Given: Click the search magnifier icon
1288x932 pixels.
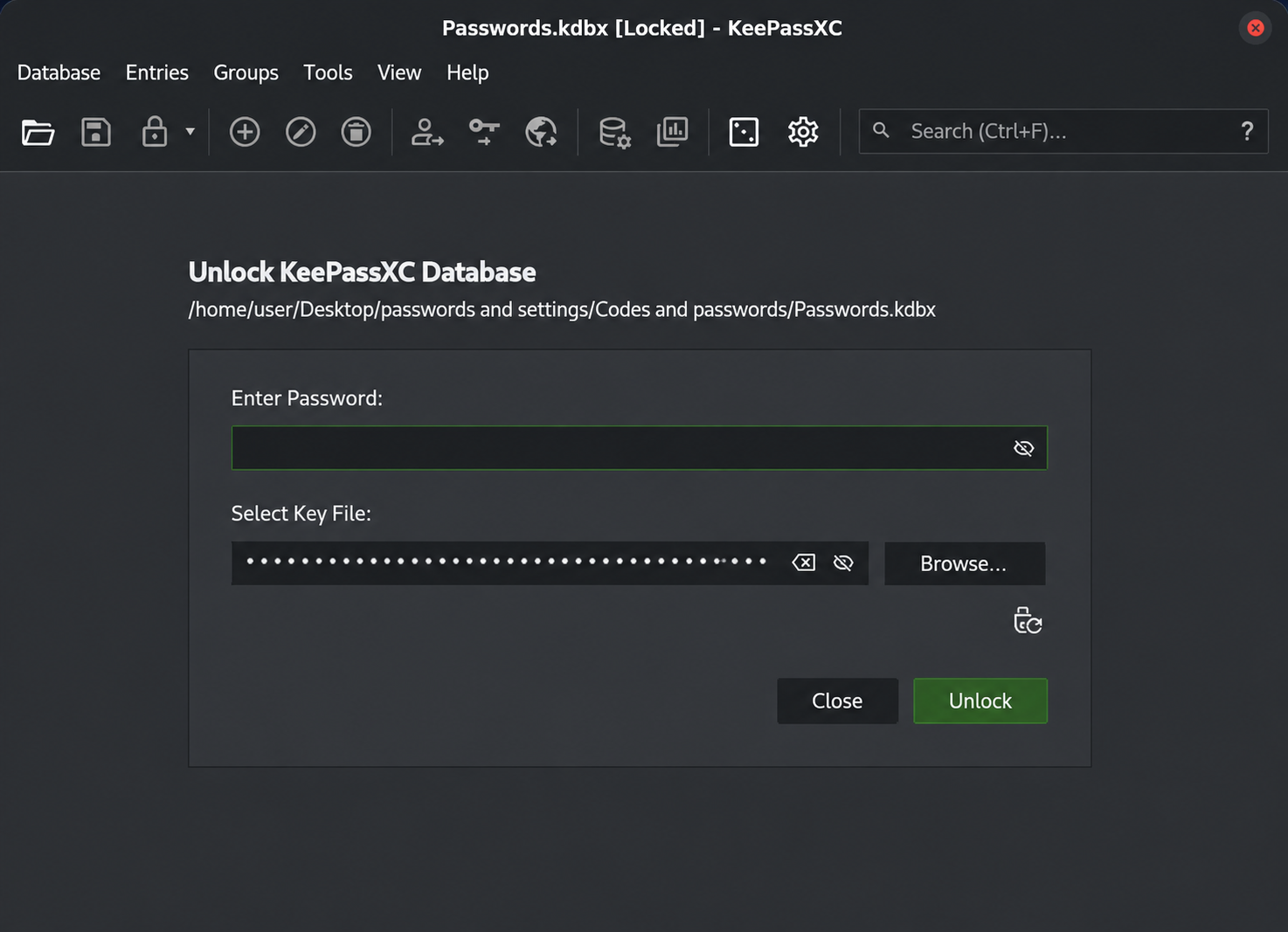Looking at the screenshot, I should (881, 130).
